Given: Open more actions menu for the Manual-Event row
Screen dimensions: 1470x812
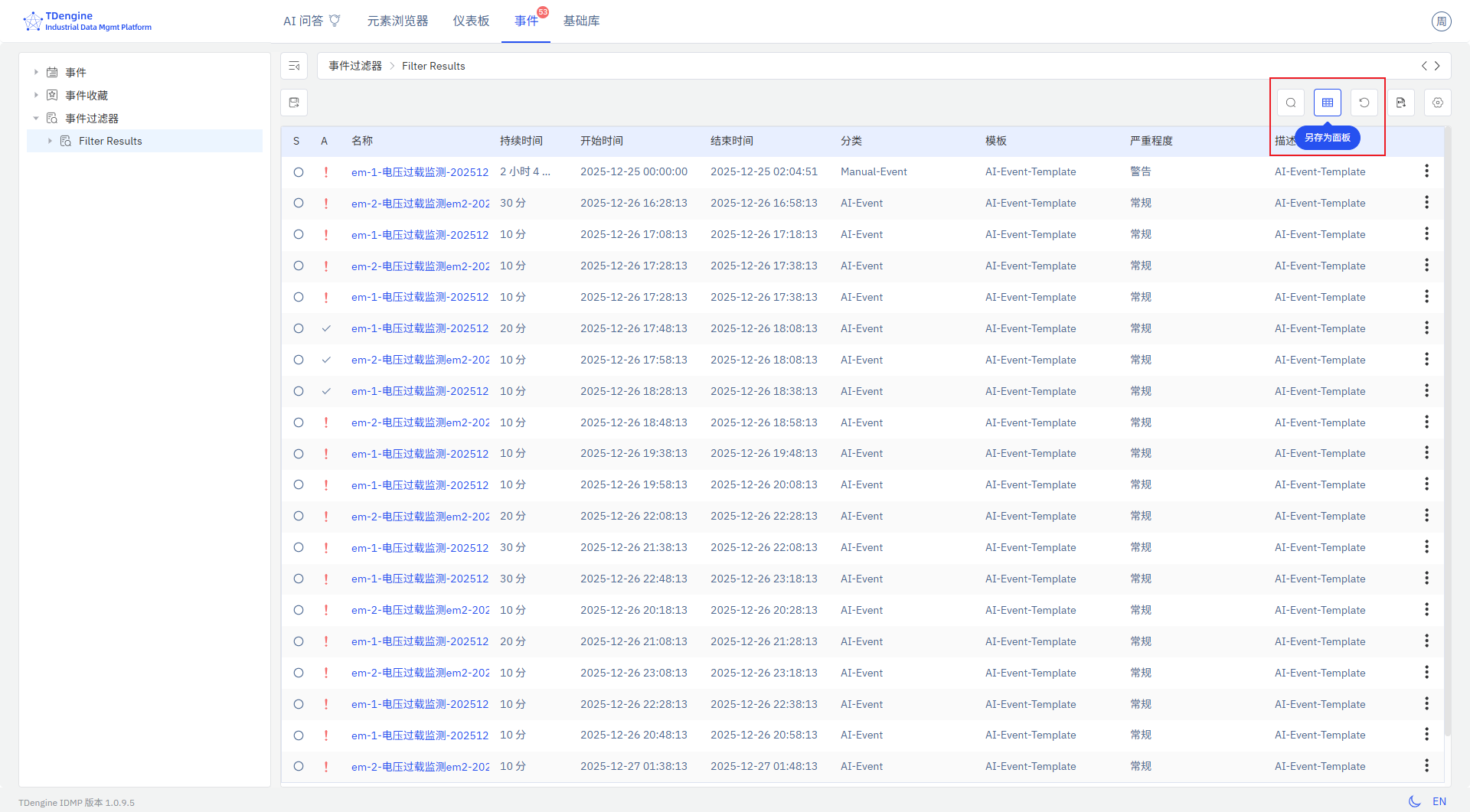Looking at the screenshot, I should coord(1426,171).
